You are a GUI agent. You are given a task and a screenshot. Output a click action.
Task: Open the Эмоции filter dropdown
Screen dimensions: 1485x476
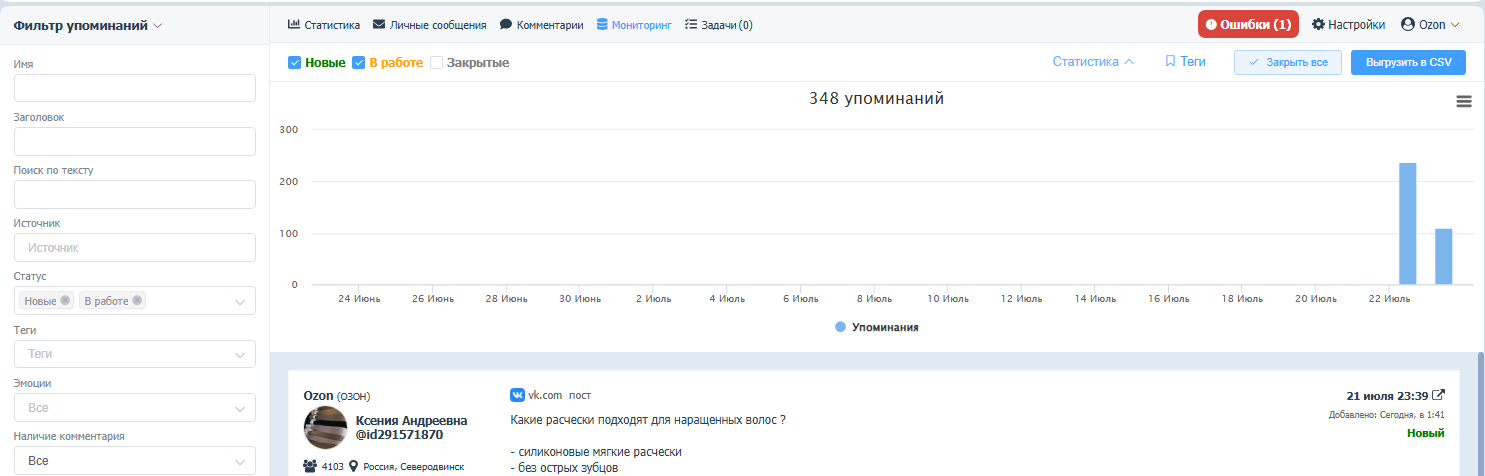(x=135, y=408)
